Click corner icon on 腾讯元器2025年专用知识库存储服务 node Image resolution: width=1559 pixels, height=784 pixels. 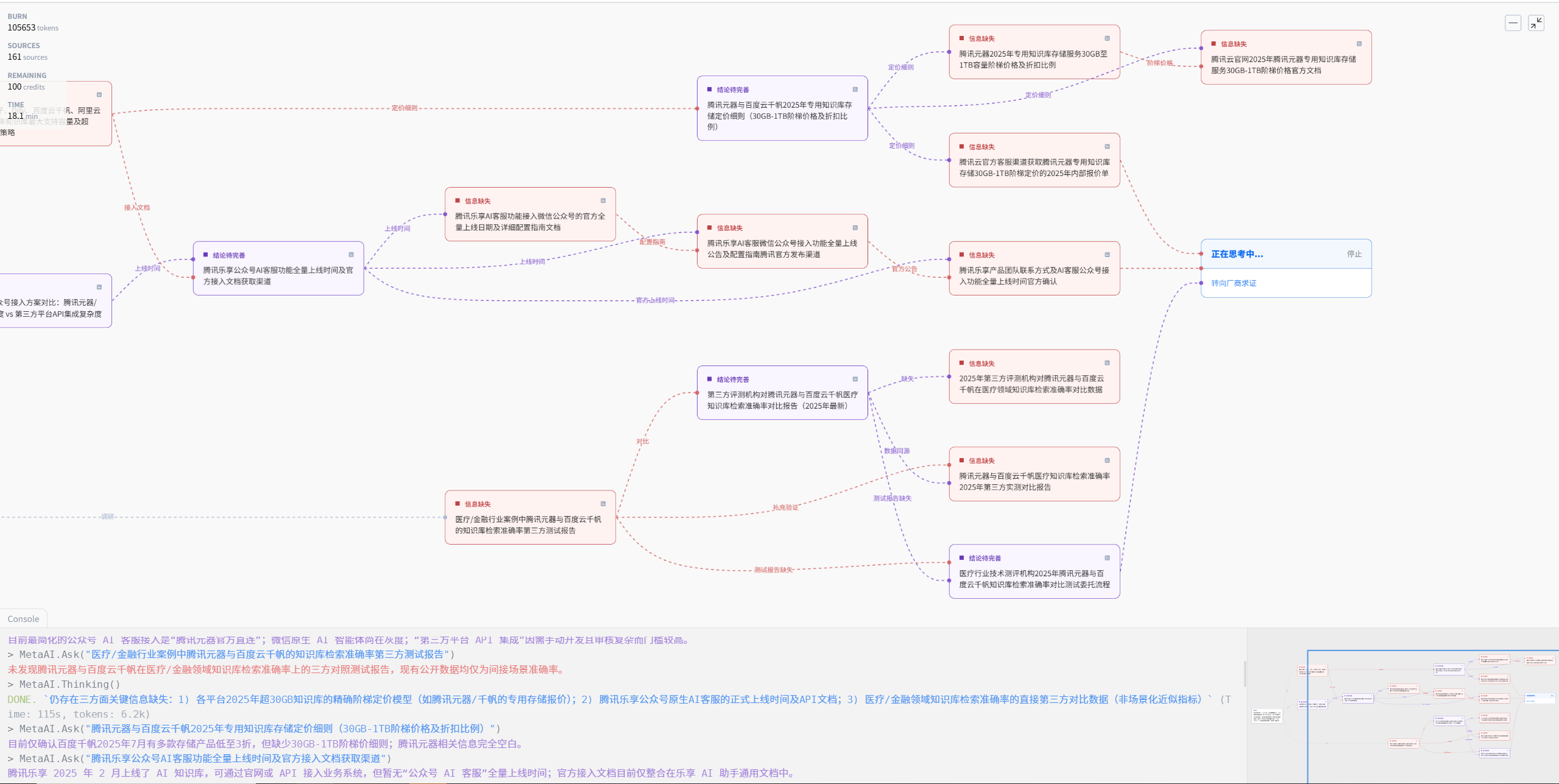coord(1107,38)
